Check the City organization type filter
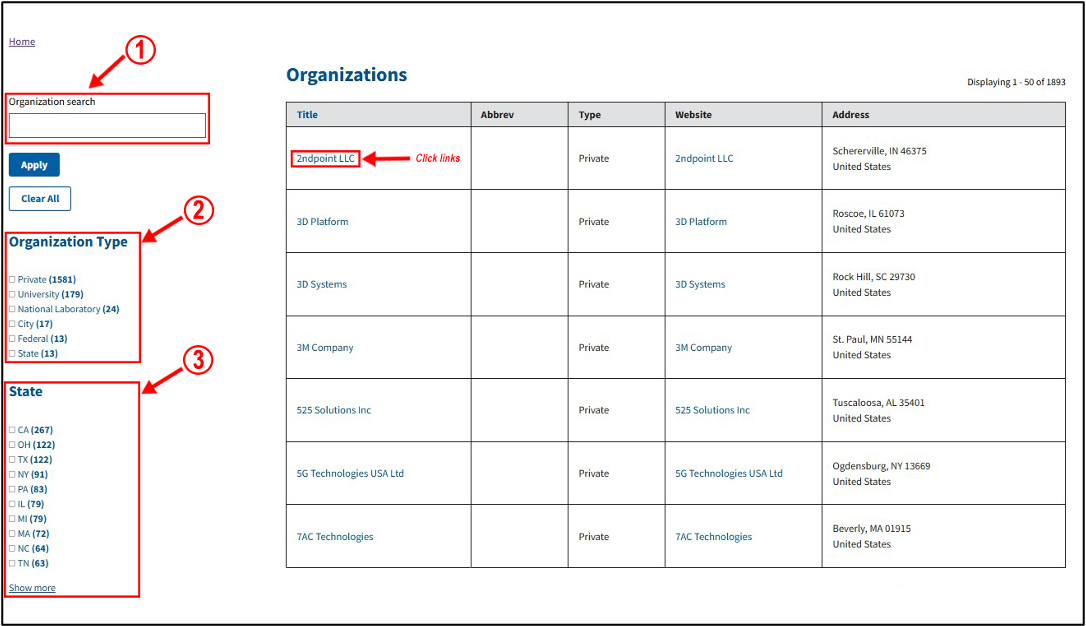Image resolution: width=1086 pixels, height=626 pixels. pos(12,324)
